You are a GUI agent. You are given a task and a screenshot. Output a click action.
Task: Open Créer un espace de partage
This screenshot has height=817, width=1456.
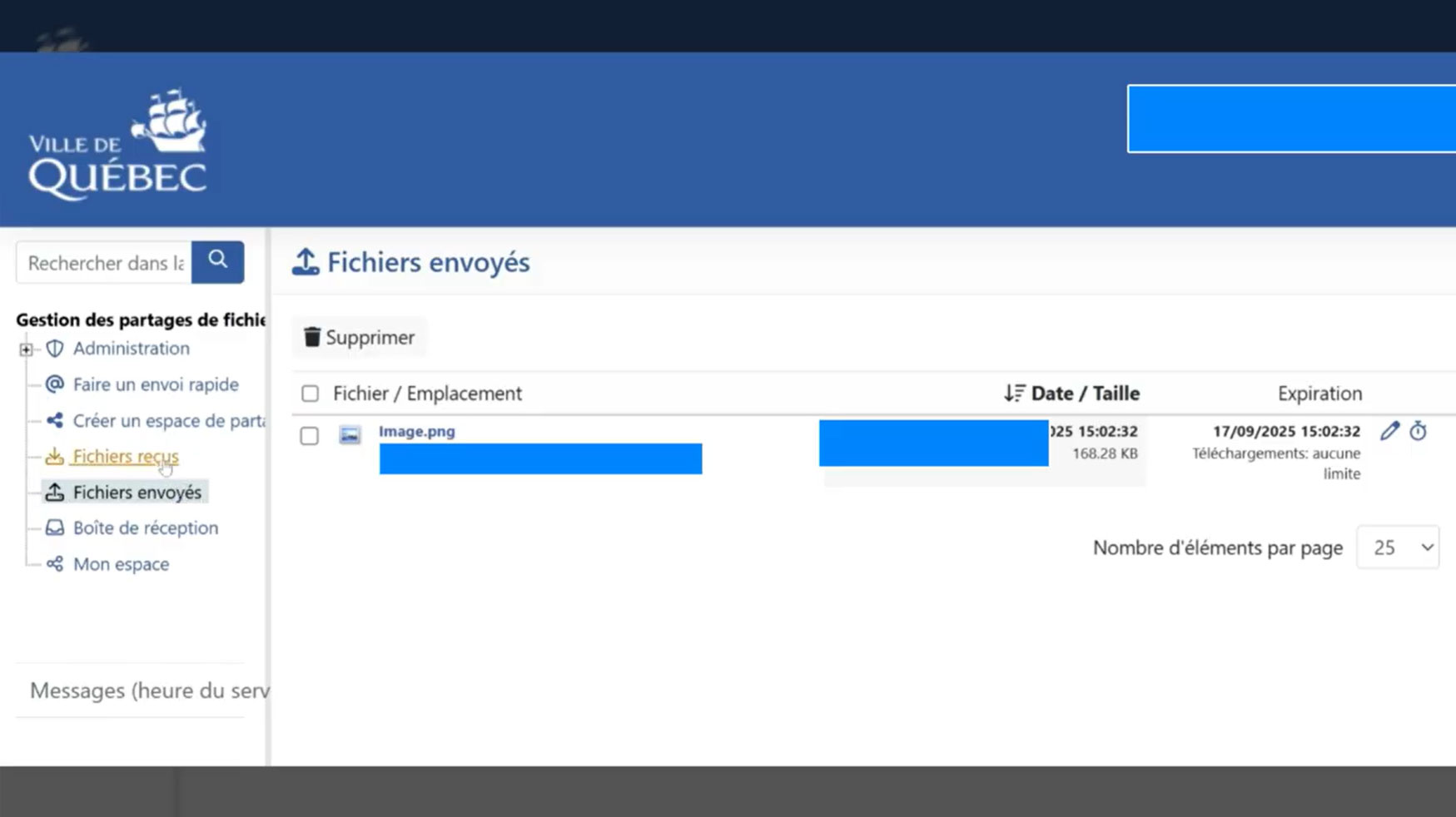point(169,421)
